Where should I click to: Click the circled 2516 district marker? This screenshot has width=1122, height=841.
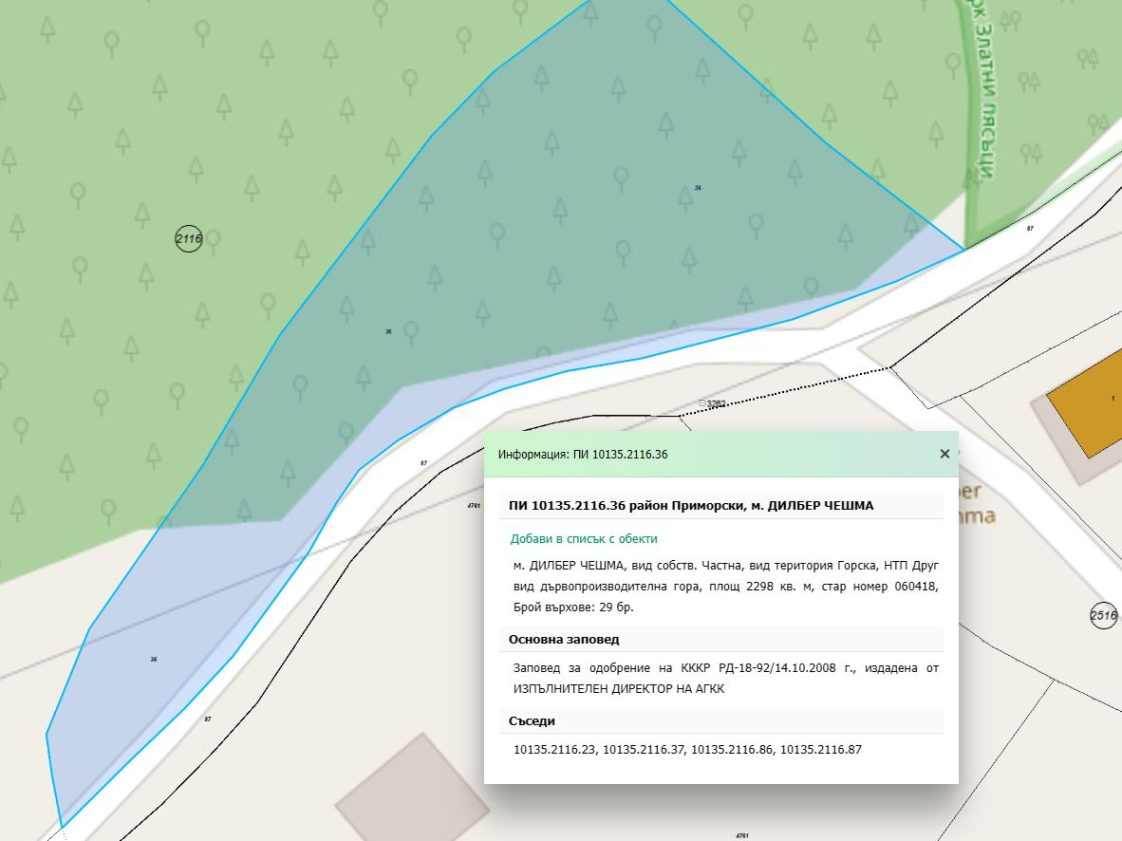pos(1103,616)
